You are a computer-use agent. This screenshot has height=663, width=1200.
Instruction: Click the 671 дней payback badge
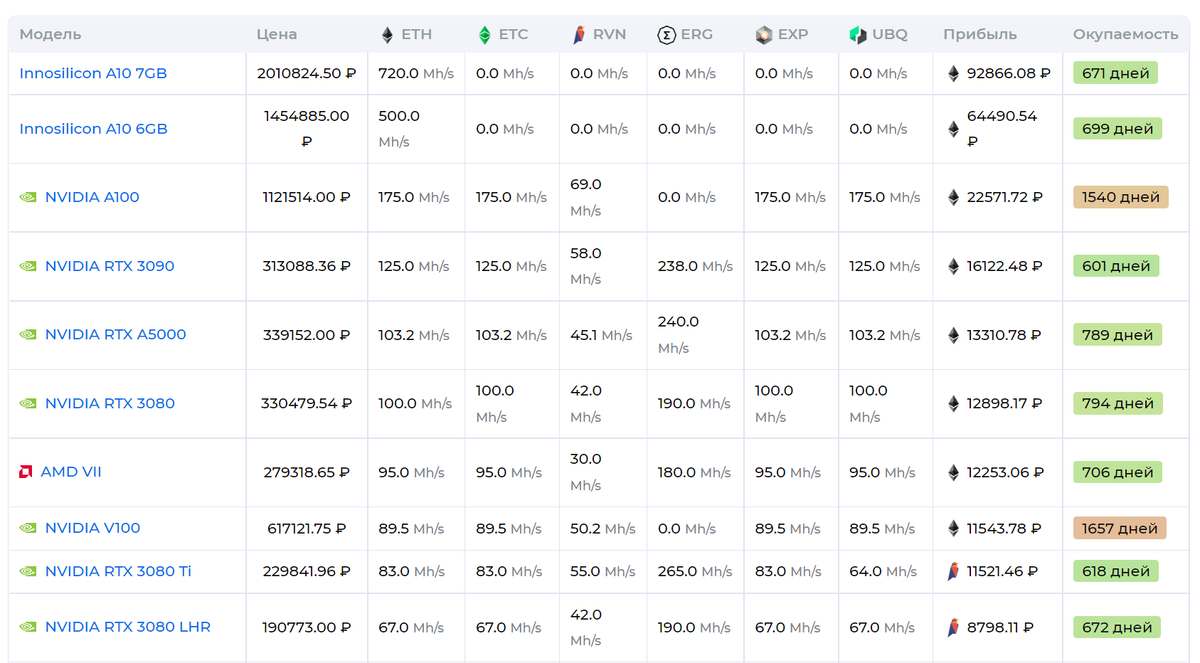[x=1115, y=73]
